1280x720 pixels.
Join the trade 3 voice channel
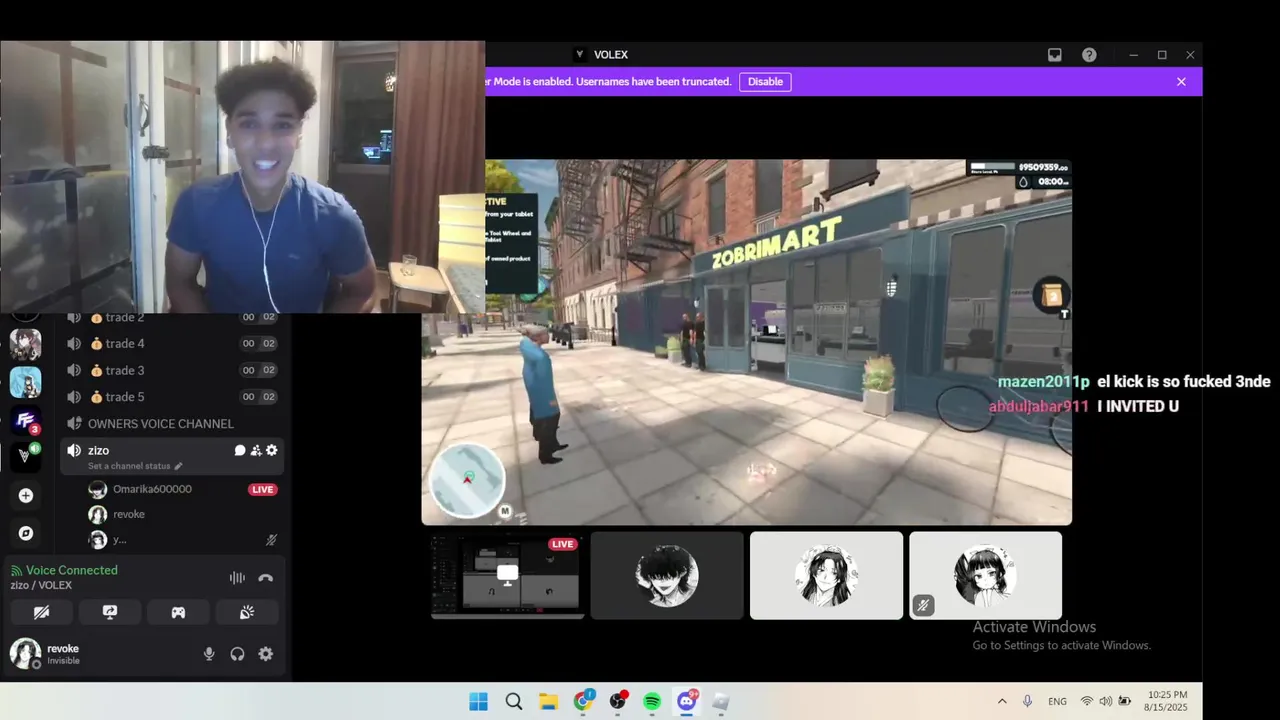(172, 370)
